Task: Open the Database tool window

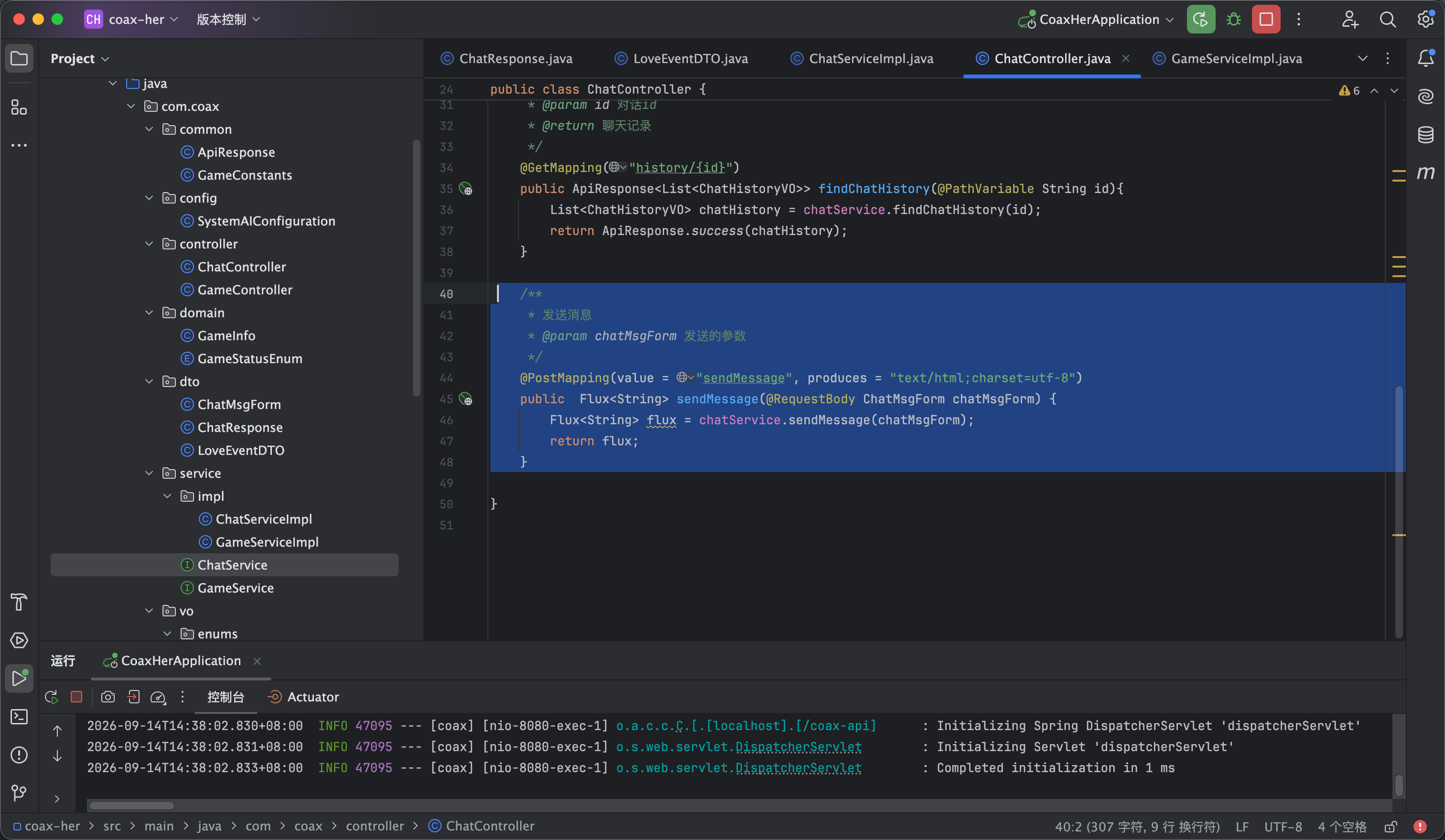Action: pyautogui.click(x=1425, y=135)
